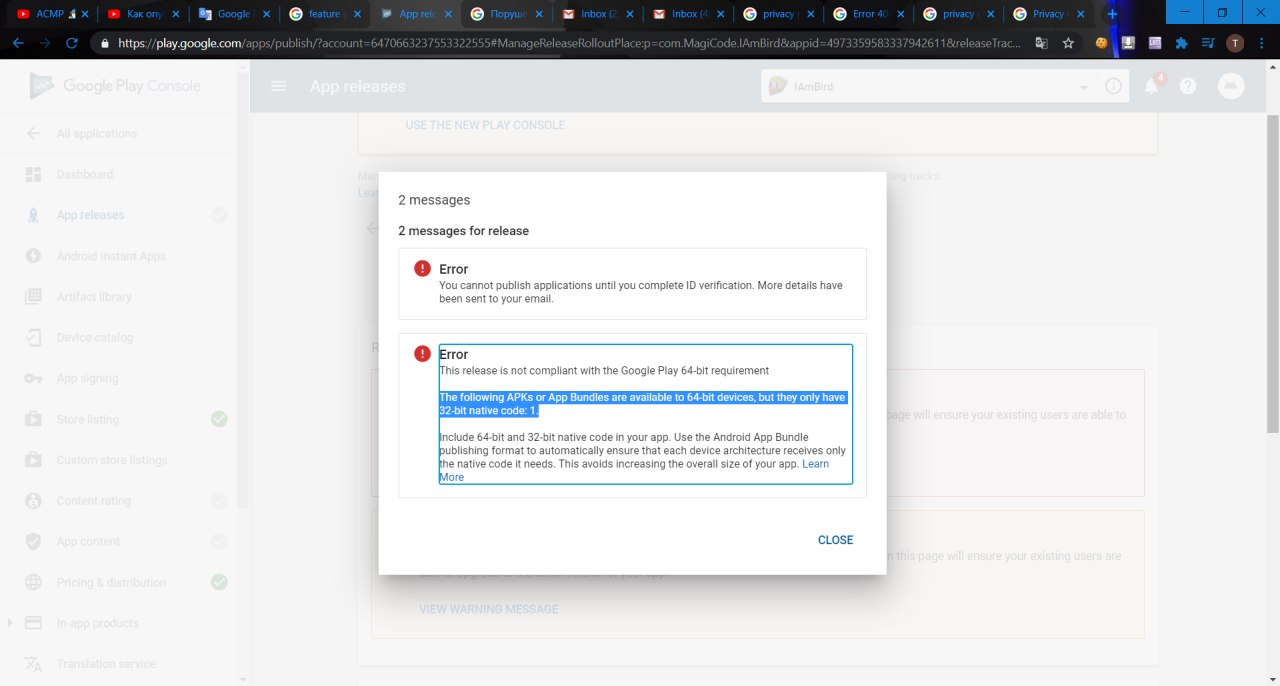The width and height of the screenshot is (1280, 686).
Task: Reload the page with the refresh icon
Action: (x=72, y=43)
